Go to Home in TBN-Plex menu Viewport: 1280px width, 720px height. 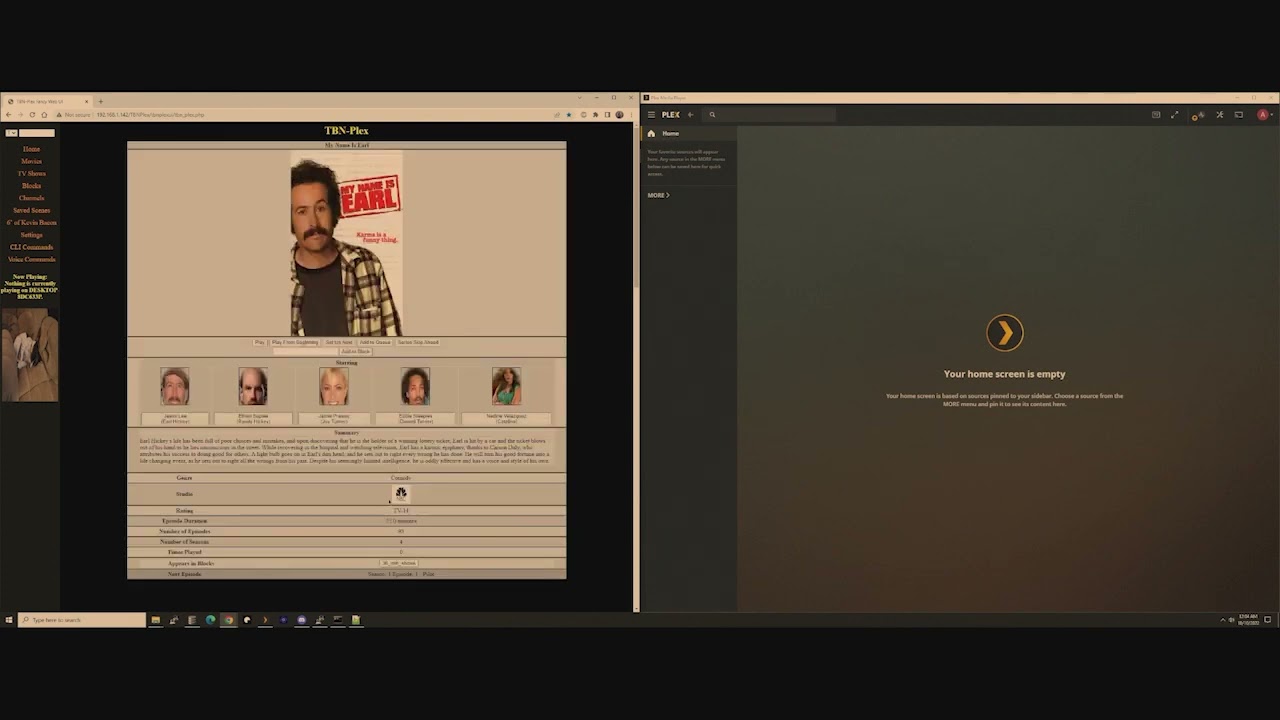32,149
